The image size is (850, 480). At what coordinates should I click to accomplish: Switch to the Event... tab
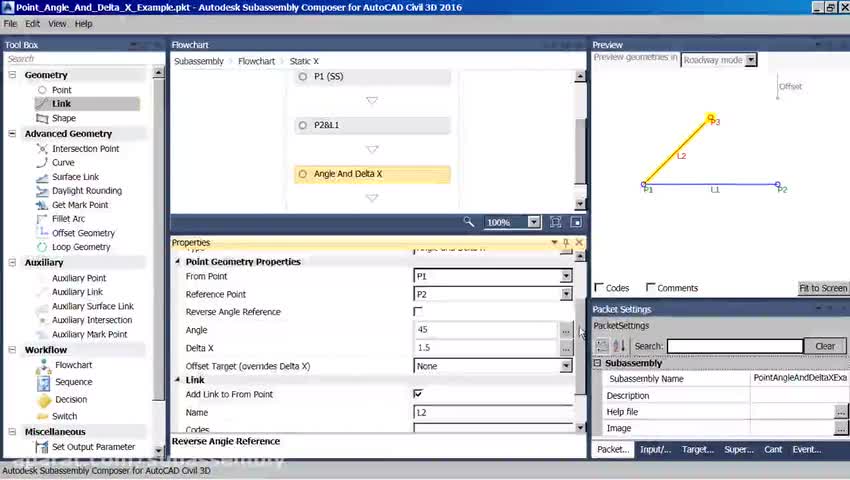(807, 450)
